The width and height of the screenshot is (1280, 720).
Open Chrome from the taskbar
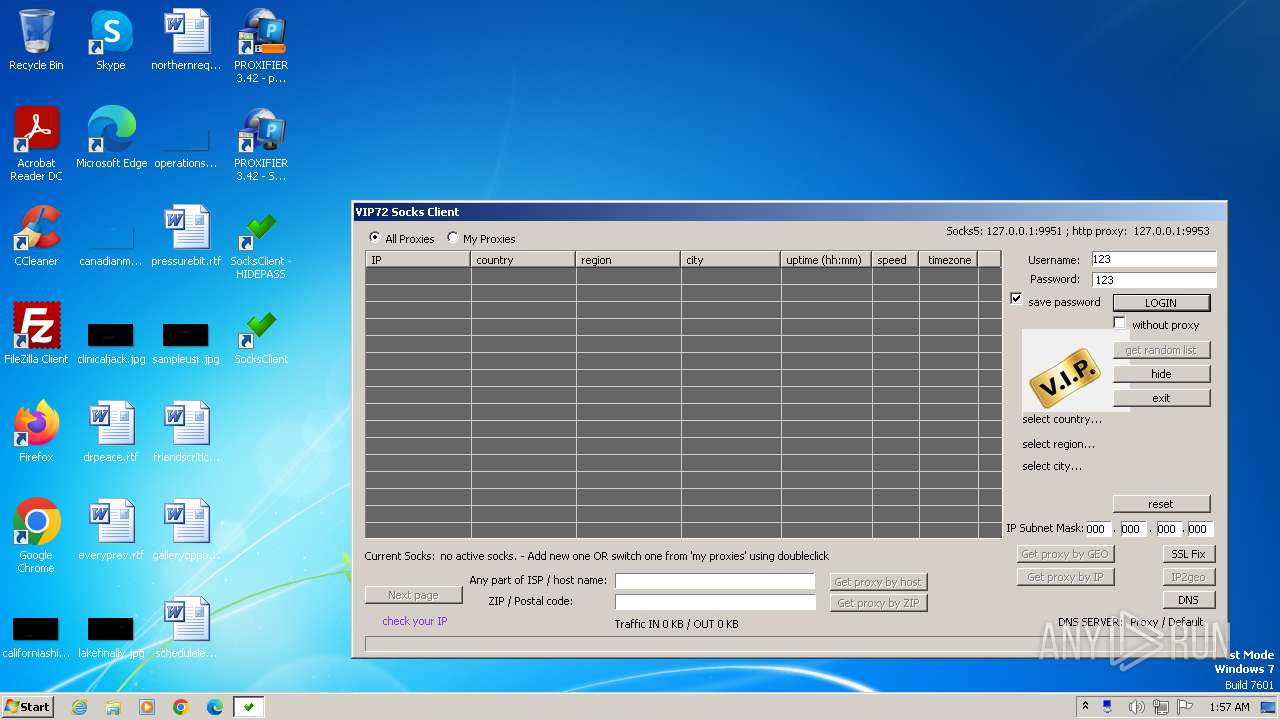tap(181, 707)
